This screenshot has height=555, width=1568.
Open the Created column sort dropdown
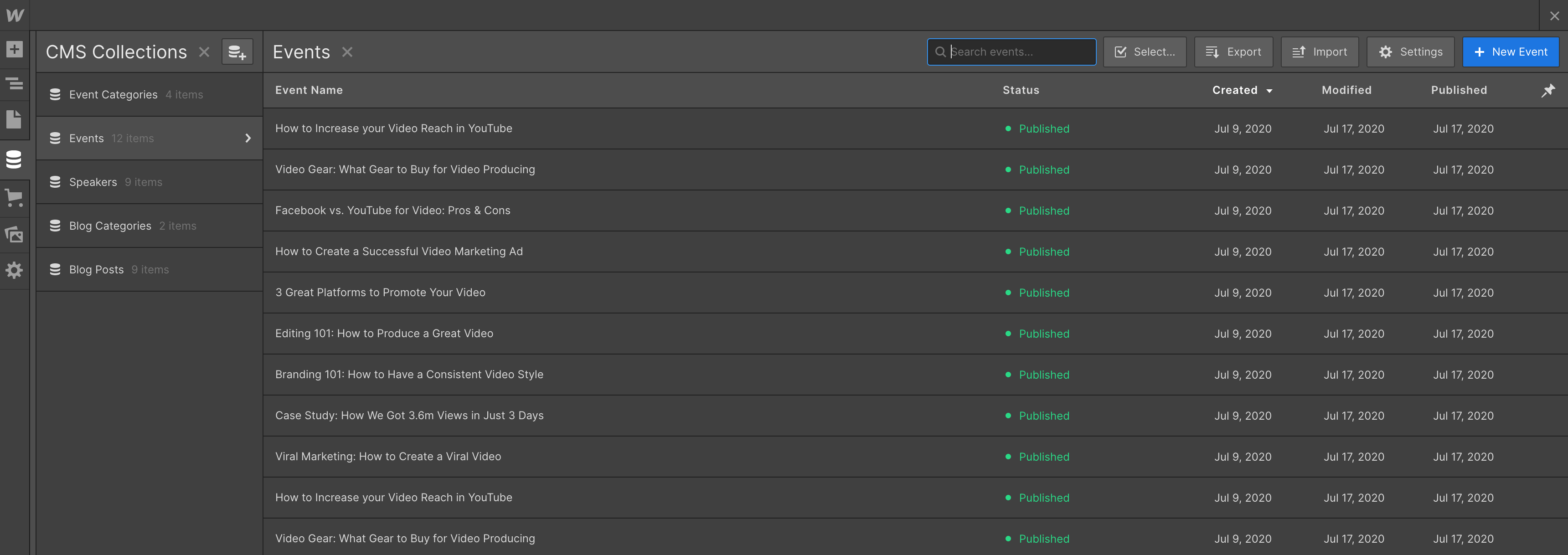1270,90
